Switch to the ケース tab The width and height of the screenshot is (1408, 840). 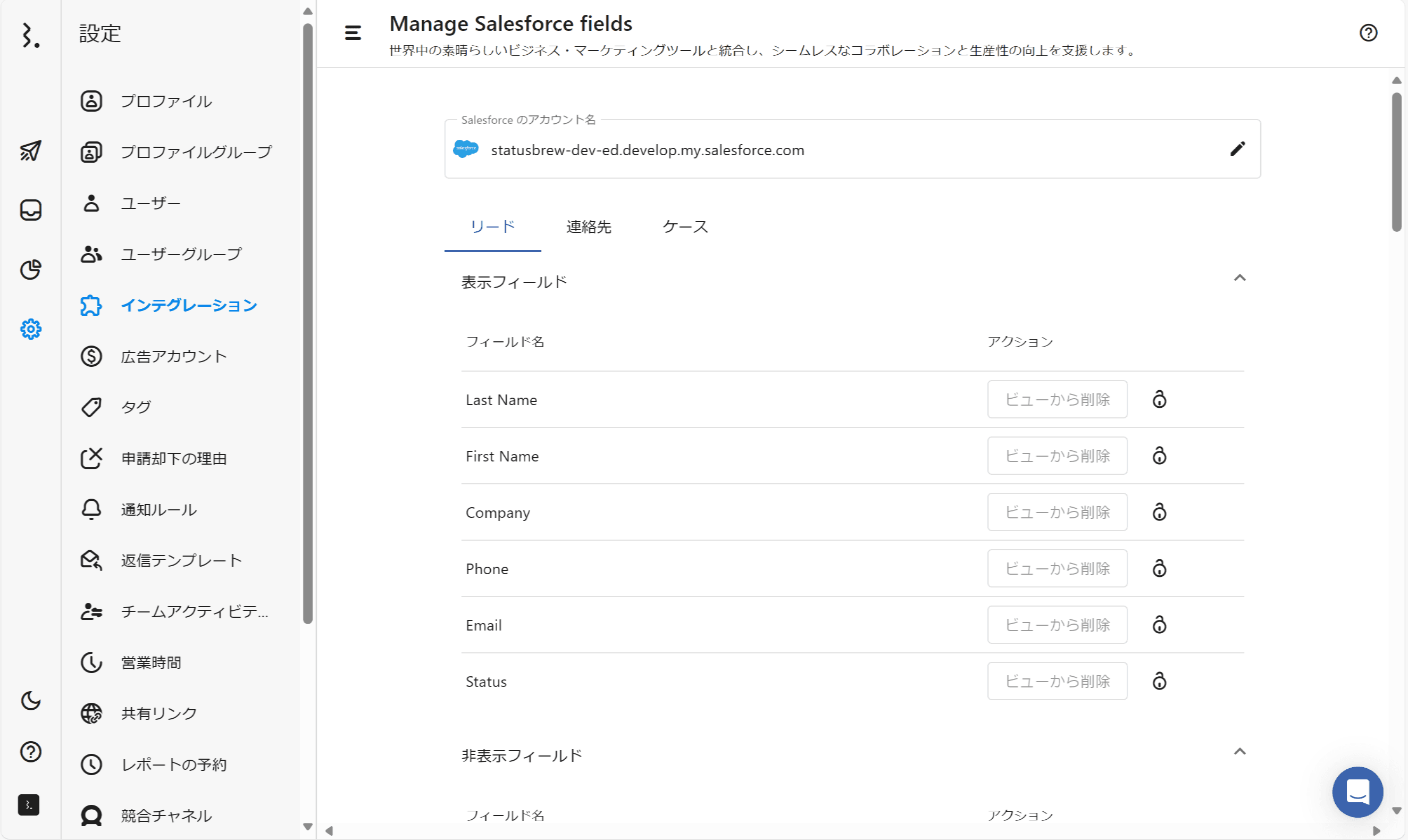coord(685,227)
